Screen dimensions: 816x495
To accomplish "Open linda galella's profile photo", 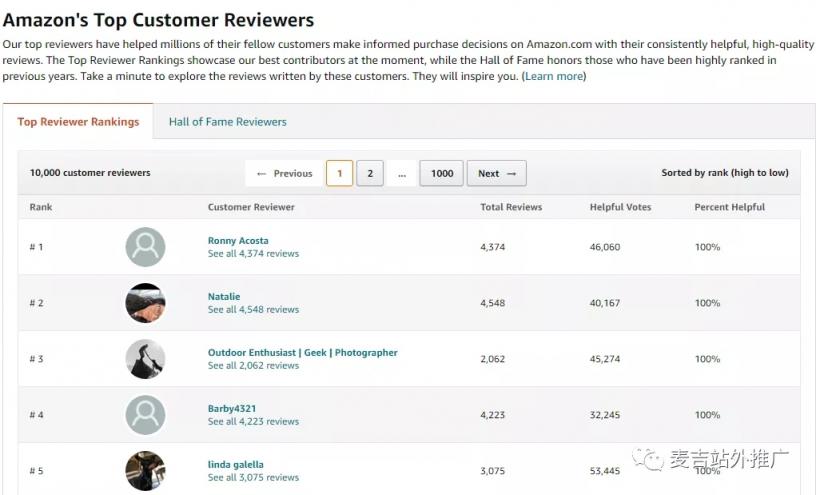I will point(145,471).
